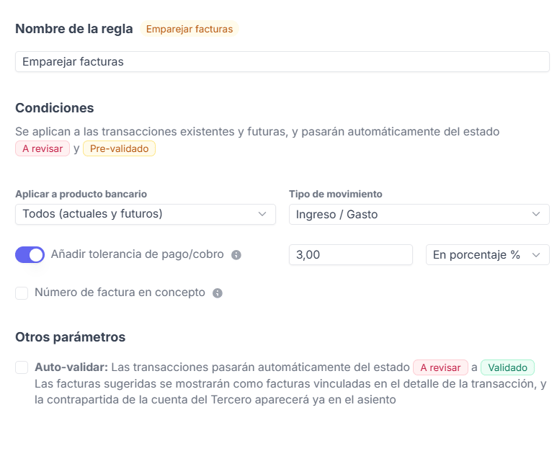Click the Condiciones heading
The width and height of the screenshot is (557, 451).
[x=54, y=108]
